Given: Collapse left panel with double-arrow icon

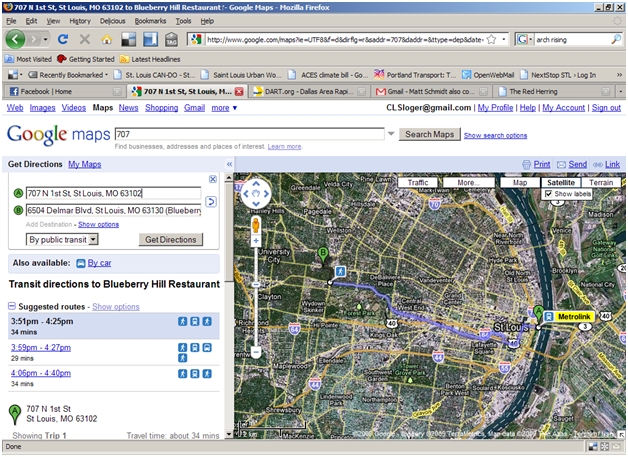Looking at the screenshot, I should pyautogui.click(x=229, y=164).
